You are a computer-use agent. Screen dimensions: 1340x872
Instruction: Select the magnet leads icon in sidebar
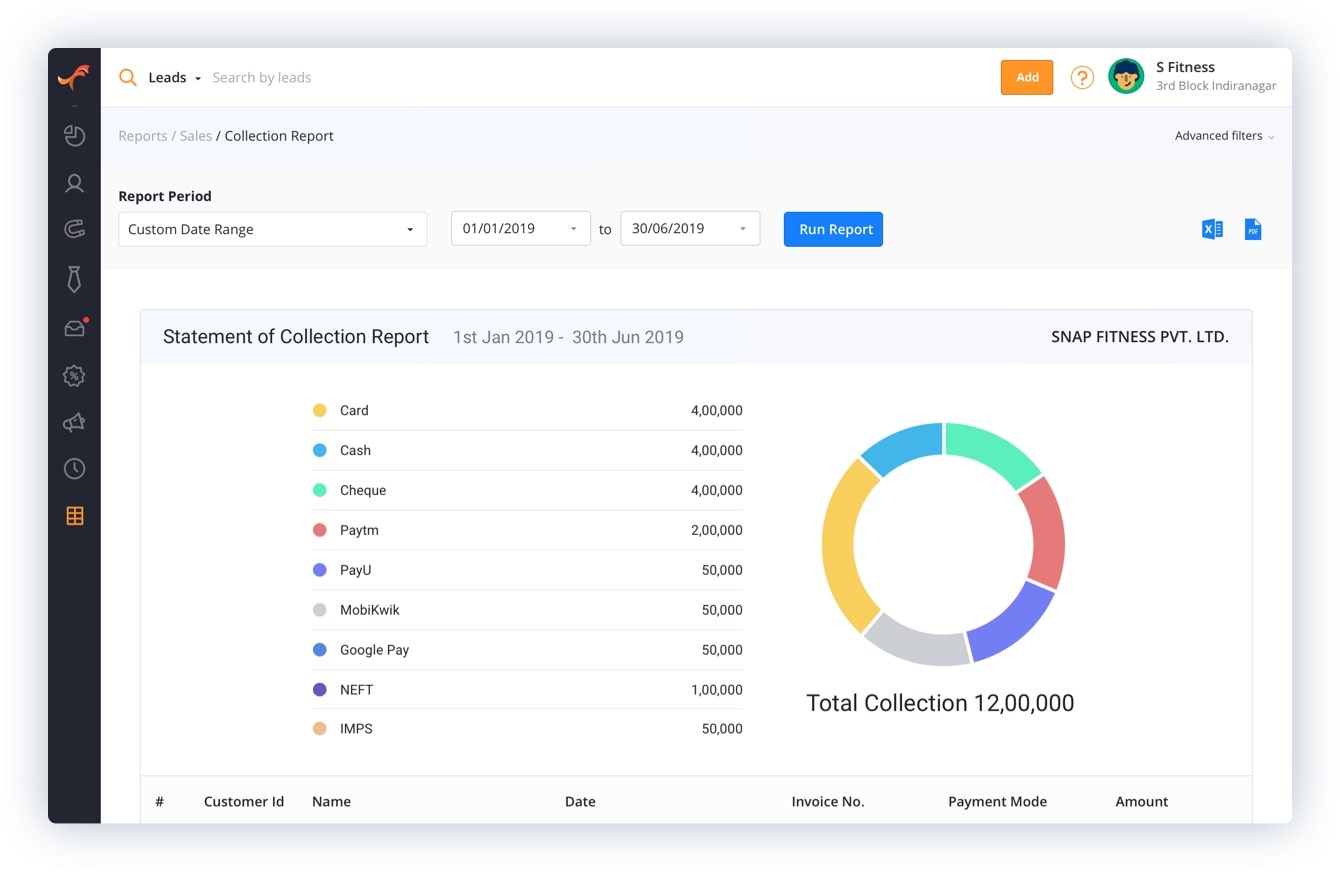(74, 230)
